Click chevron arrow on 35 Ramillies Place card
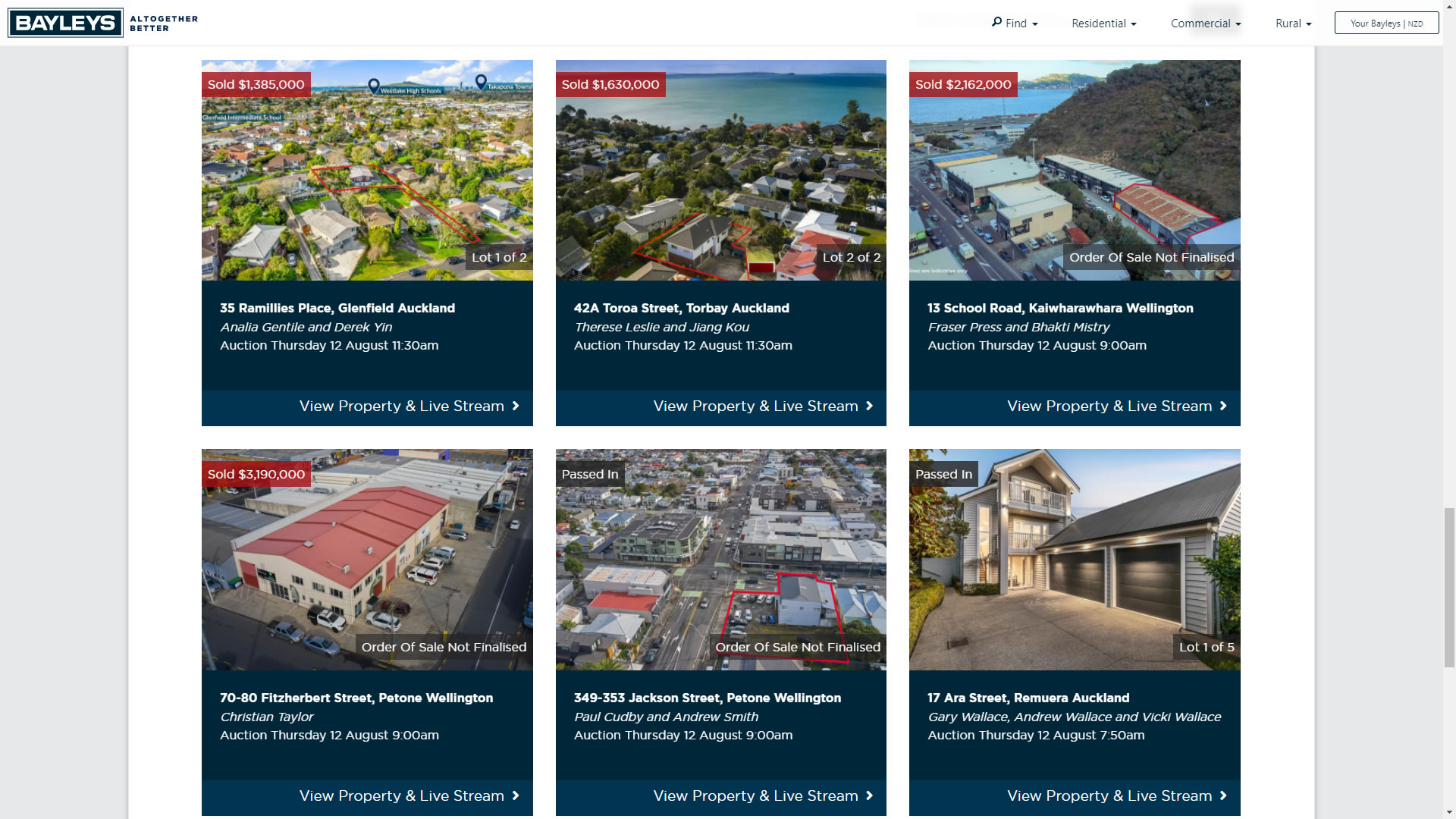Screen dimensions: 1456x819 [x=516, y=406]
